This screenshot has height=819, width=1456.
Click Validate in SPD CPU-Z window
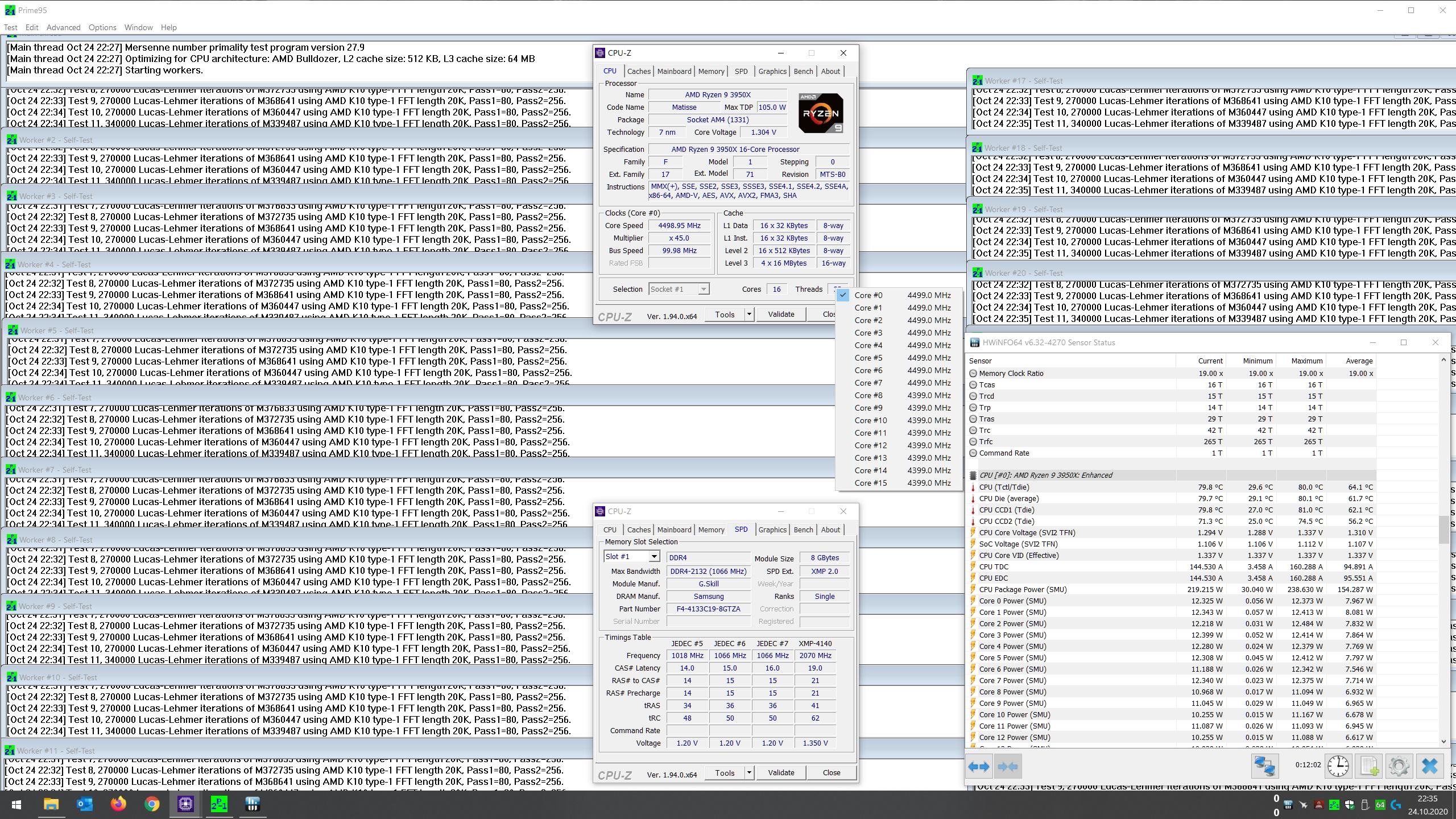coord(781,773)
